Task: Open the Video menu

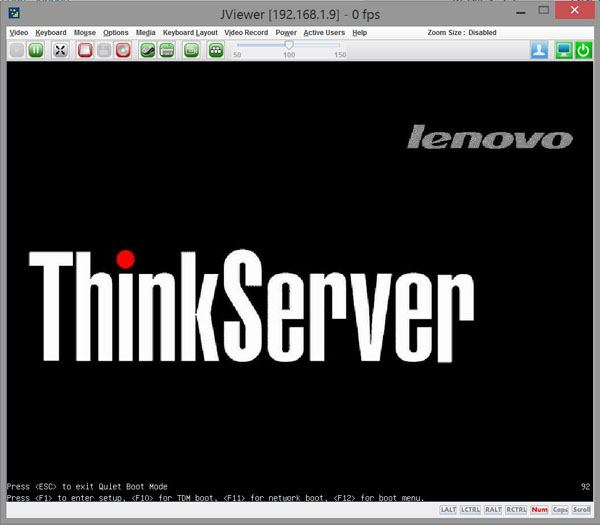Action: coord(19,33)
